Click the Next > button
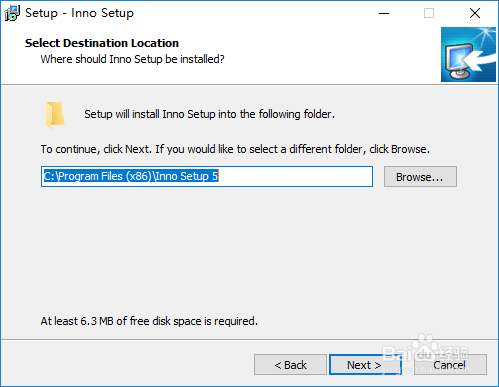499x387 pixels. click(x=365, y=365)
